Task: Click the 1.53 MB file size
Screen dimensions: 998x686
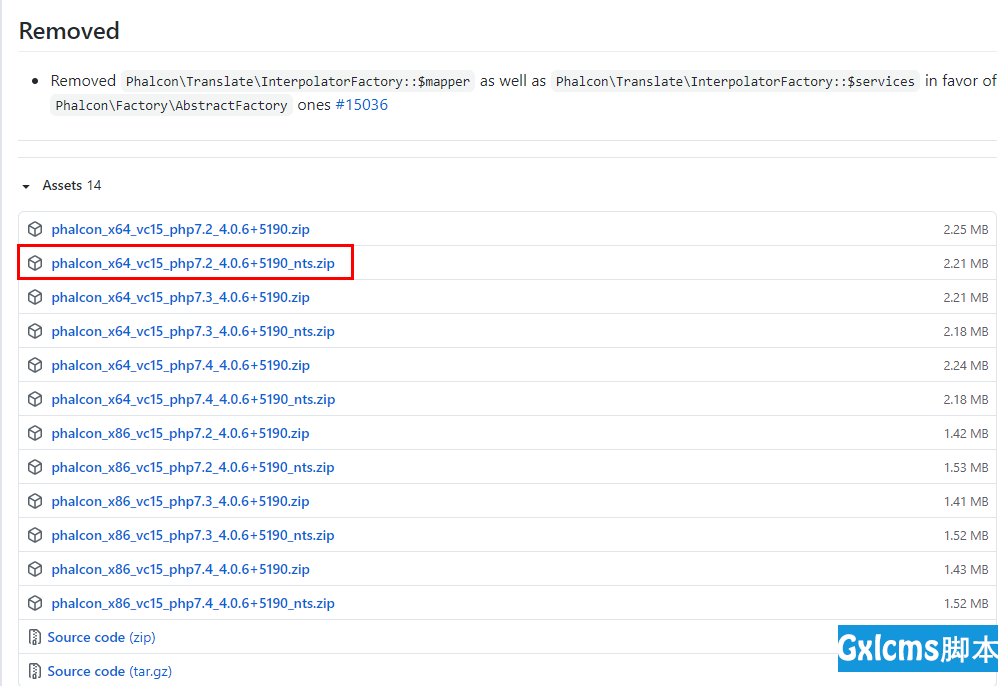Action: (966, 468)
